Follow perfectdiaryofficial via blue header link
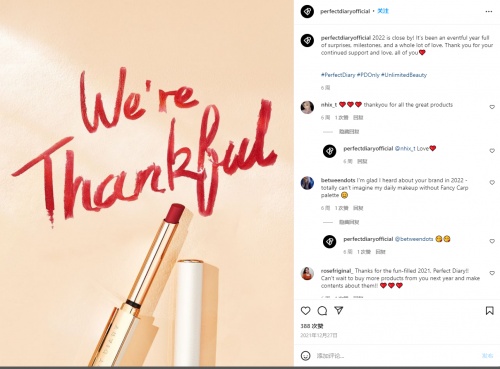 coord(383,11)
